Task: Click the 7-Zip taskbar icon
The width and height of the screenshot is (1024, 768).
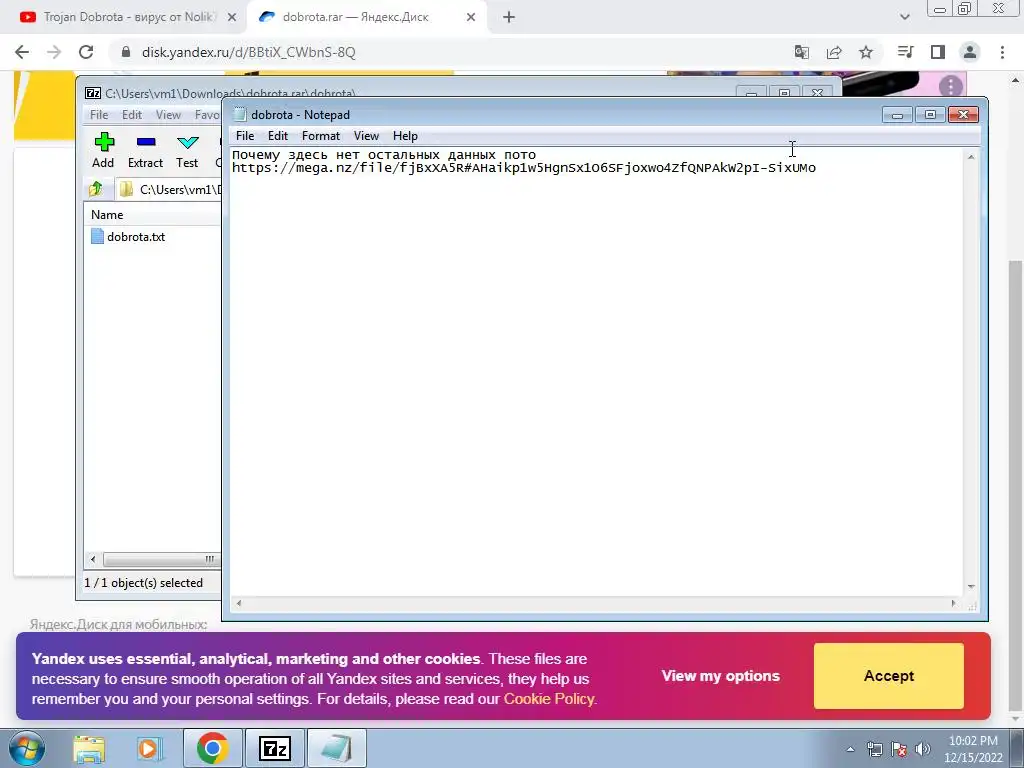Action: point(274,748)
